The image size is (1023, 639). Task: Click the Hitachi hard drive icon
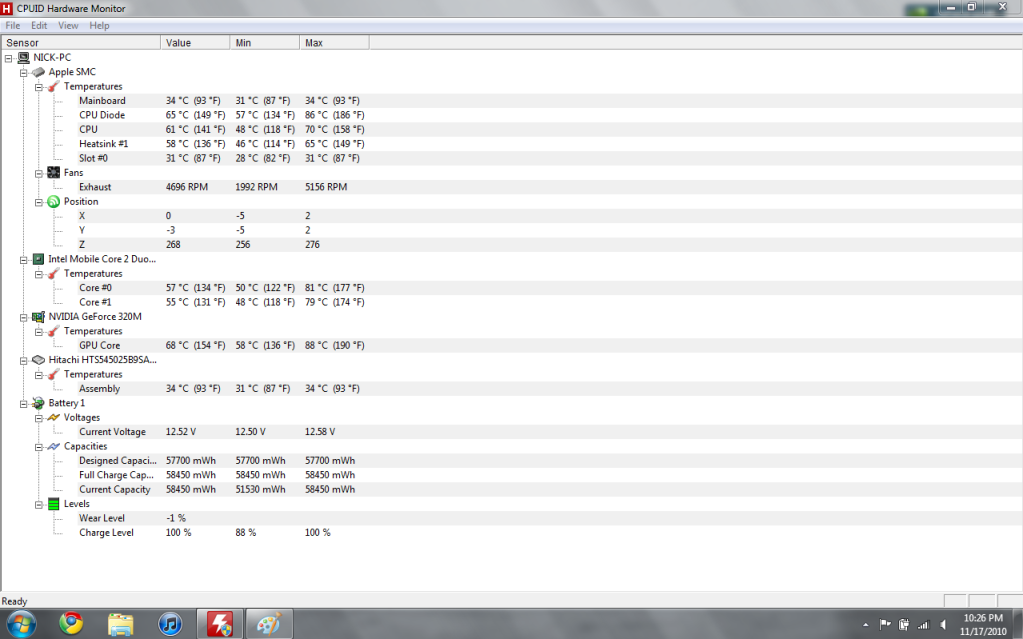click(38, 360)
